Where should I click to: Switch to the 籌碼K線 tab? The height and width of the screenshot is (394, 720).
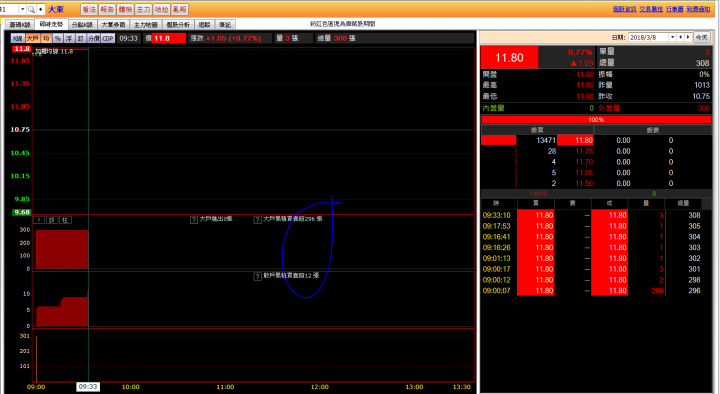point(20,25)
